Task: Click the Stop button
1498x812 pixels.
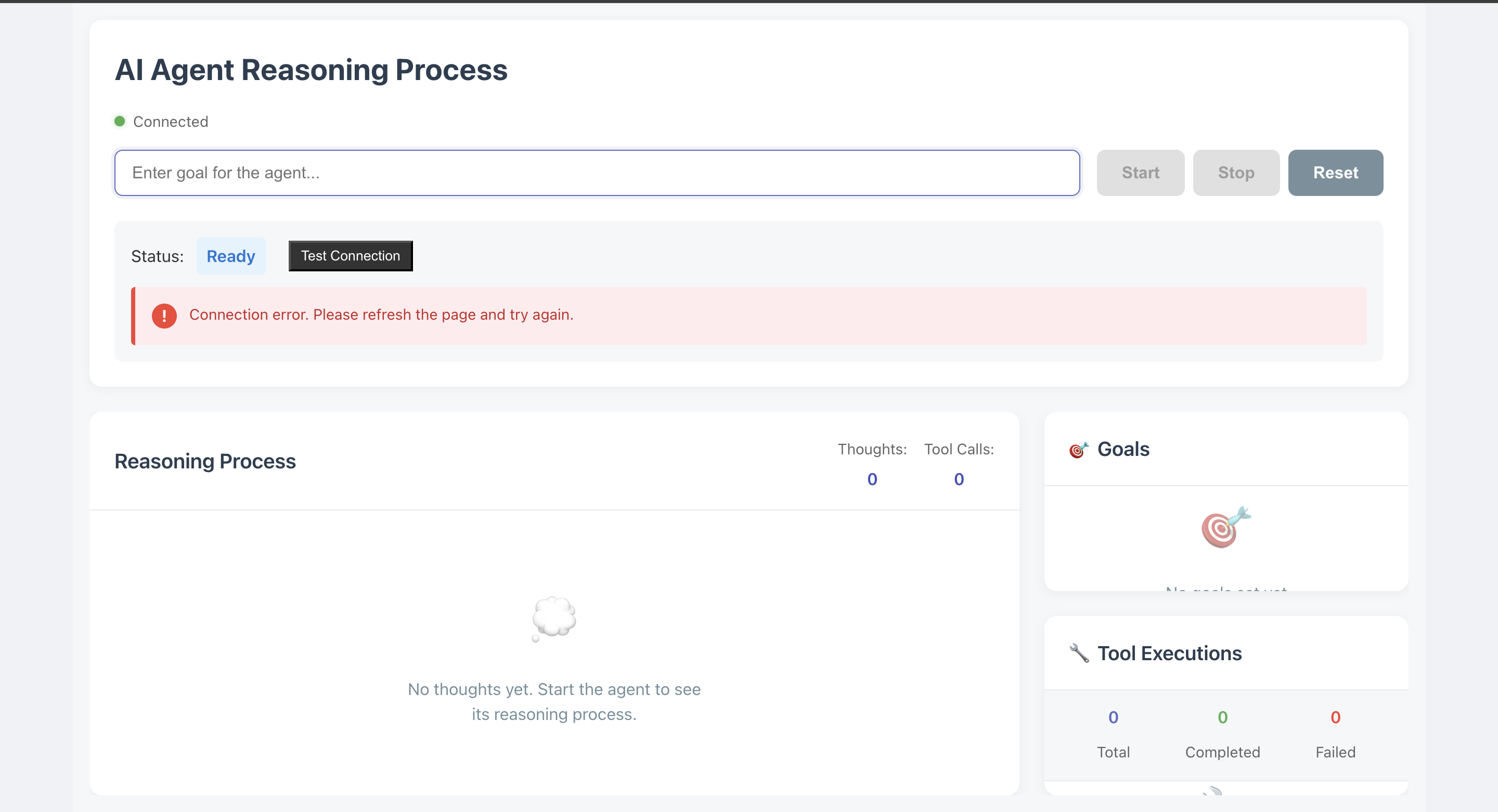Action: [1236, 173]
